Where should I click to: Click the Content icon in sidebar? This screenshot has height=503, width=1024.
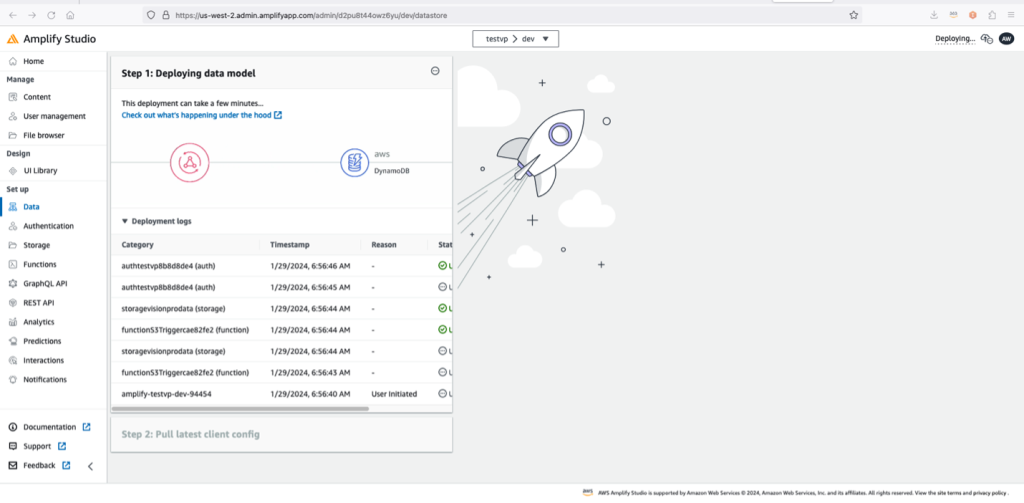[12, 97]
